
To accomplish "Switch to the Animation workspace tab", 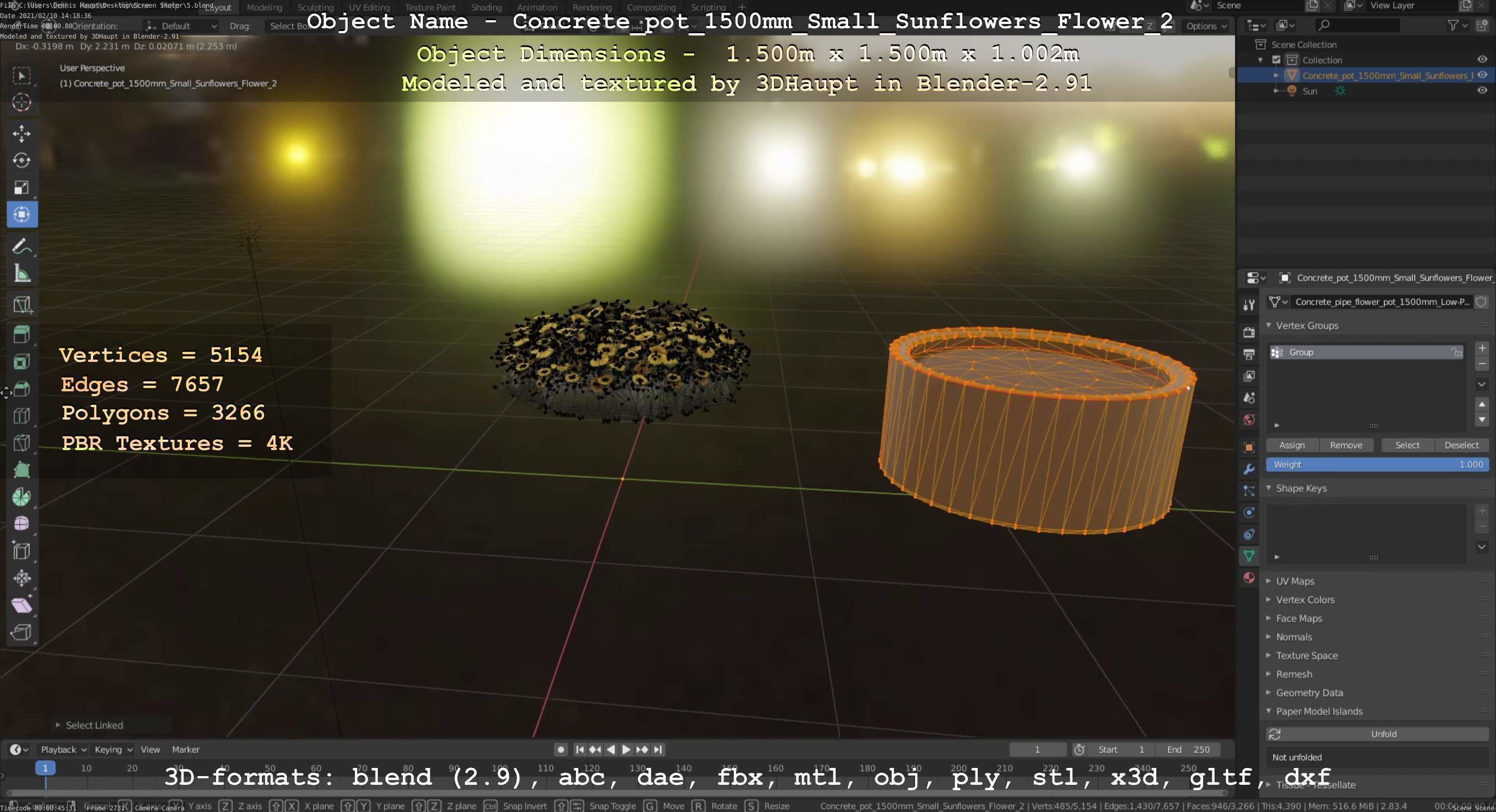I will [537, 8].
